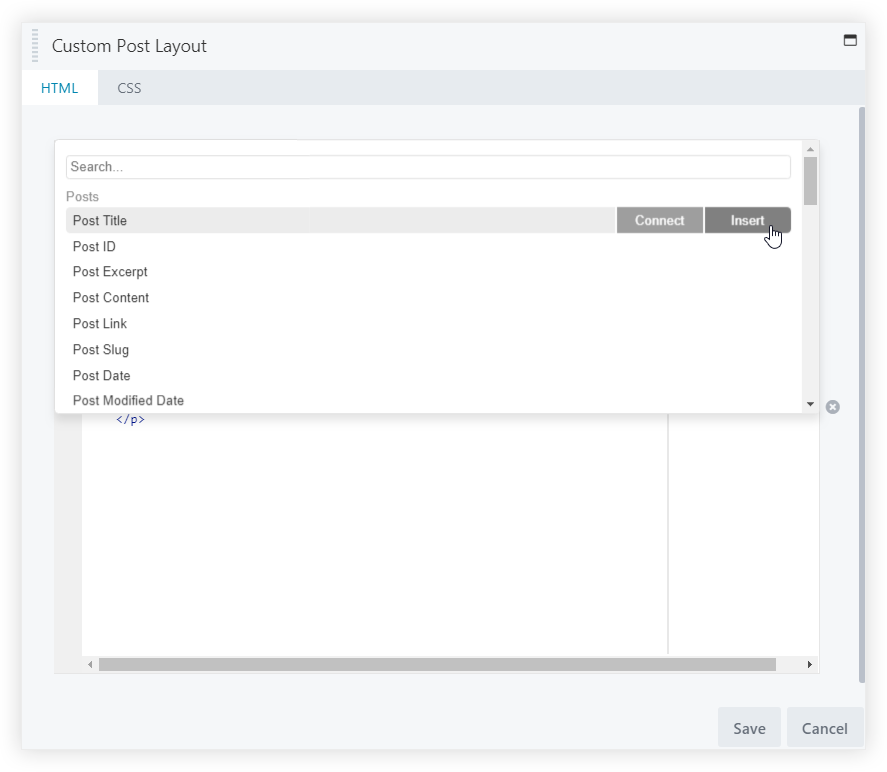Select Post Excerpt from the list

coord(110,272)
